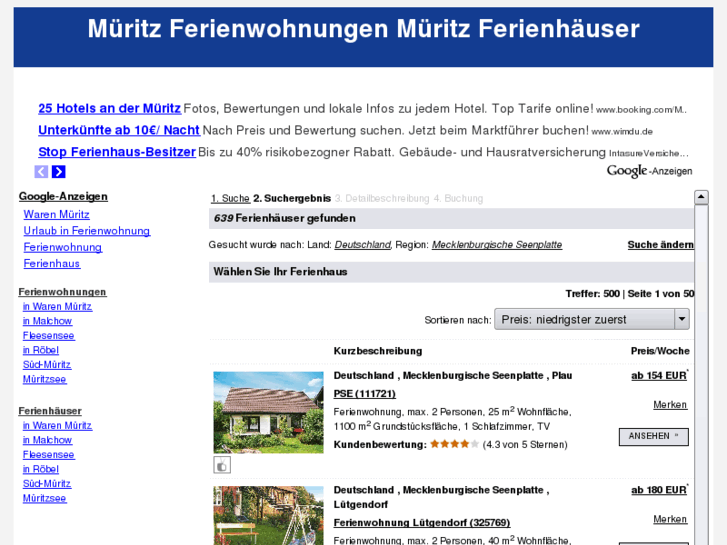Image resolution: width=727 pixels, height=545 pixels.
Task: Click the star rating of the Plau listing
Action: (x=454, y=444)
